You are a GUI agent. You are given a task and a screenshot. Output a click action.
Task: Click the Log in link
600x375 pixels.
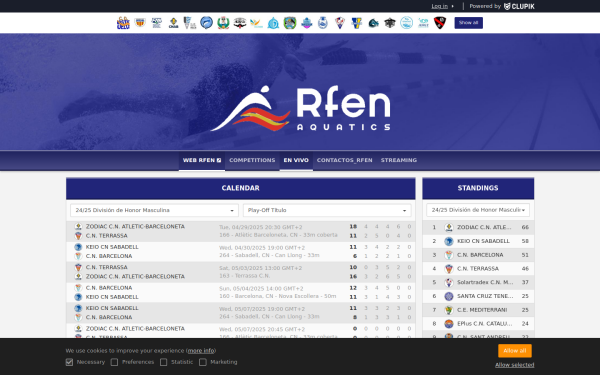[x=440, y=6]
